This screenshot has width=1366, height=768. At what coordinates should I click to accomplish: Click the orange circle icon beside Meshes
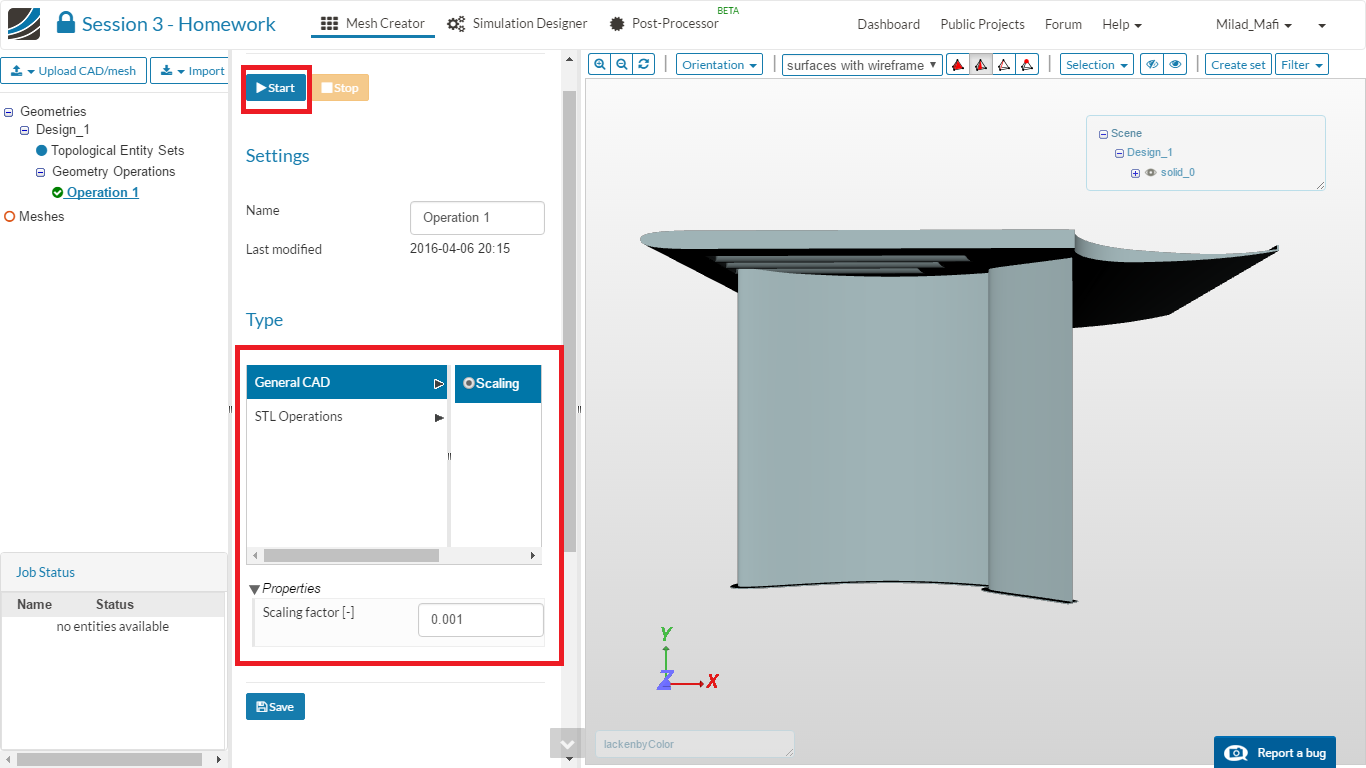(x=10, y=216)
